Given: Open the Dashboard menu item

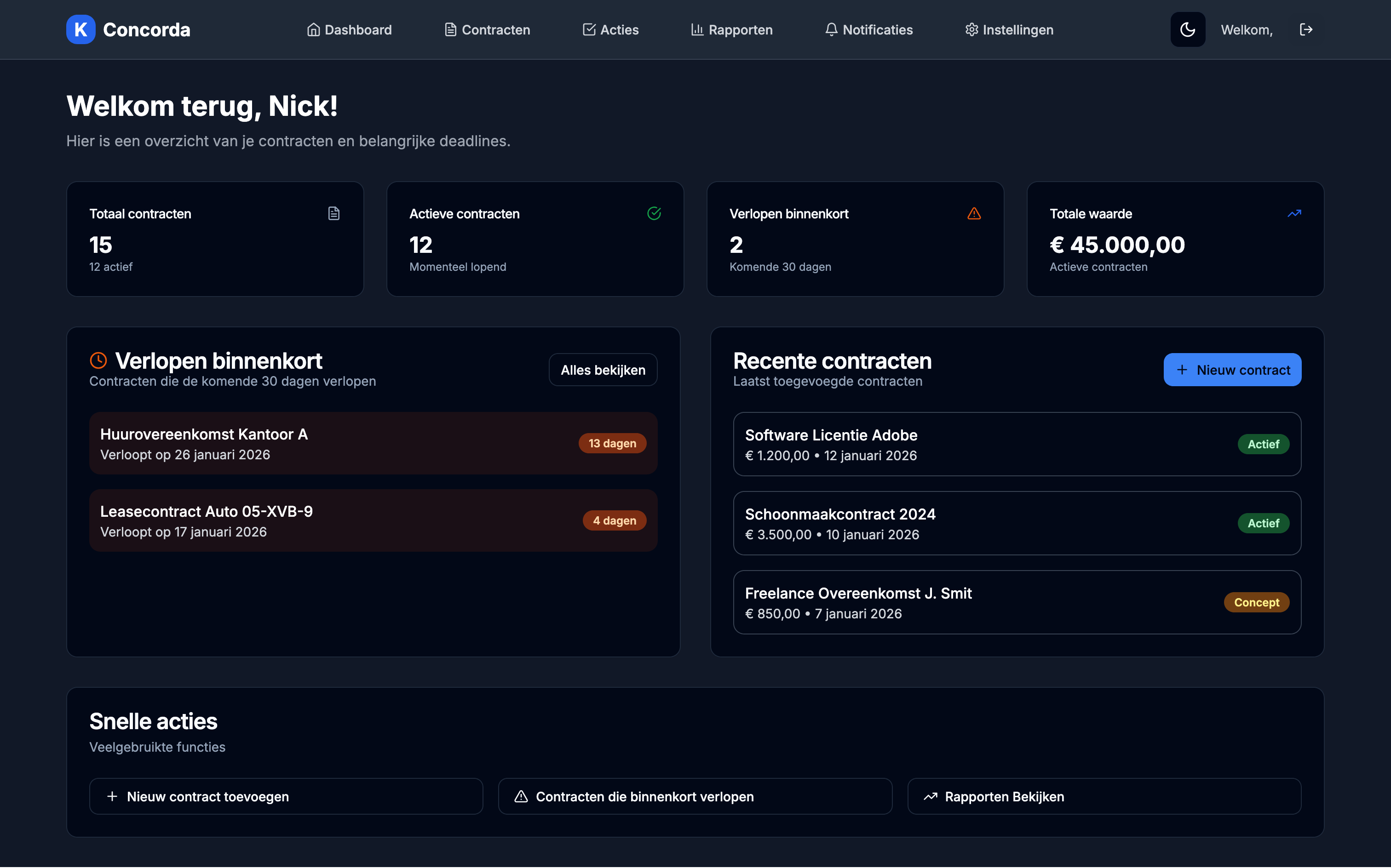Looking at the screenshot, I should pyautogui.click(x=349, y=29).
